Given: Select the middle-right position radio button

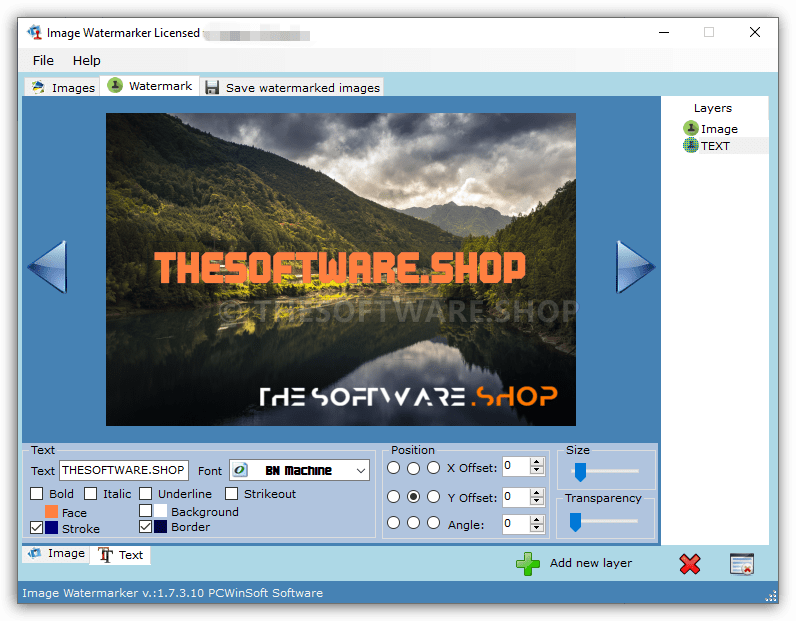Looking at the screenshot, I should 434,497.
